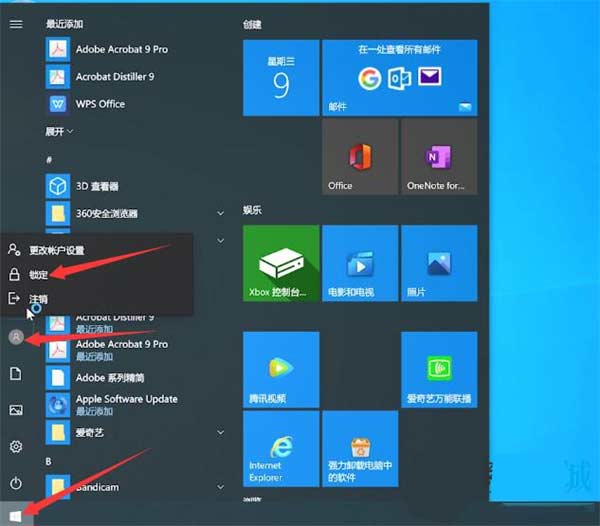Choose 注销 to sign out
600x526 pixels.
click(96, 298)
